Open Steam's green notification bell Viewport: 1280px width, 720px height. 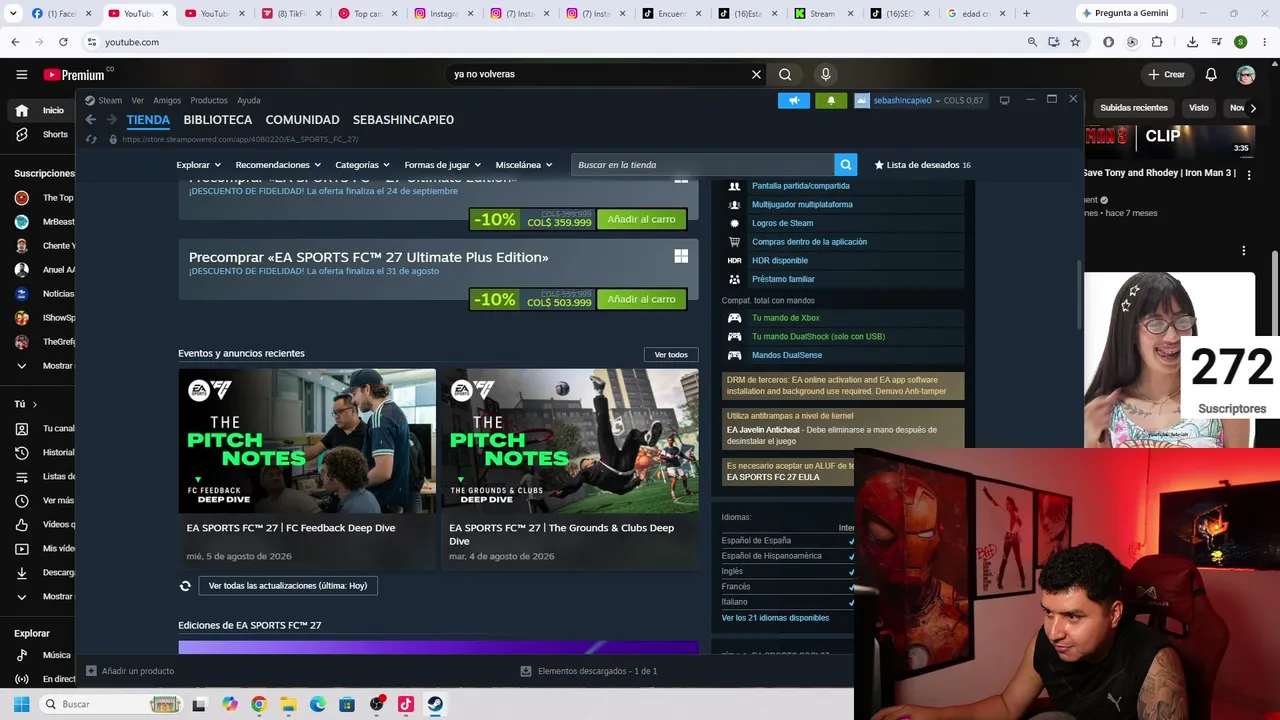click(831, 100)
